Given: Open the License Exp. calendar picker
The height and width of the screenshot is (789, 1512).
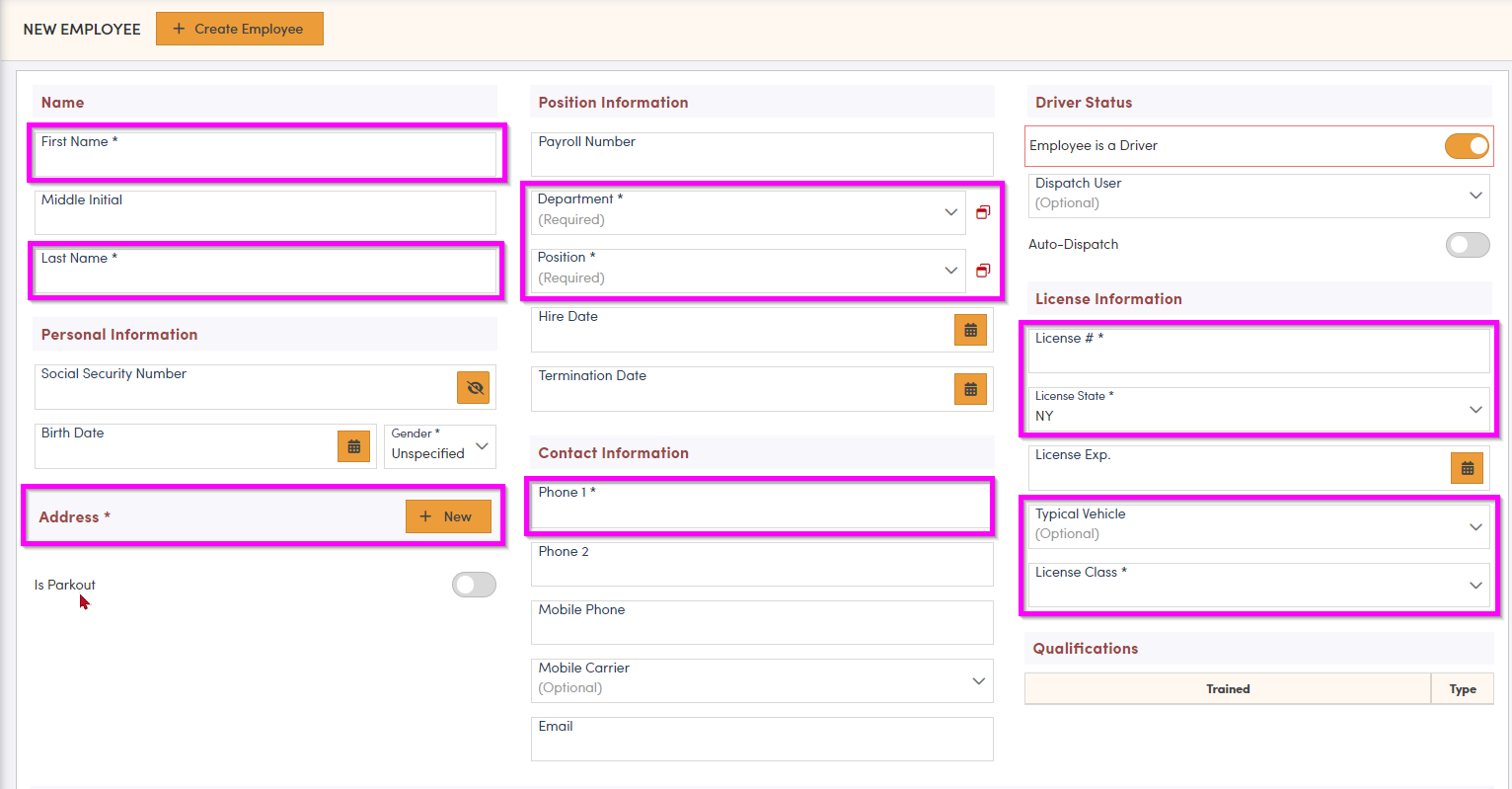Looking at the screenshot, I should [1467, 468].
